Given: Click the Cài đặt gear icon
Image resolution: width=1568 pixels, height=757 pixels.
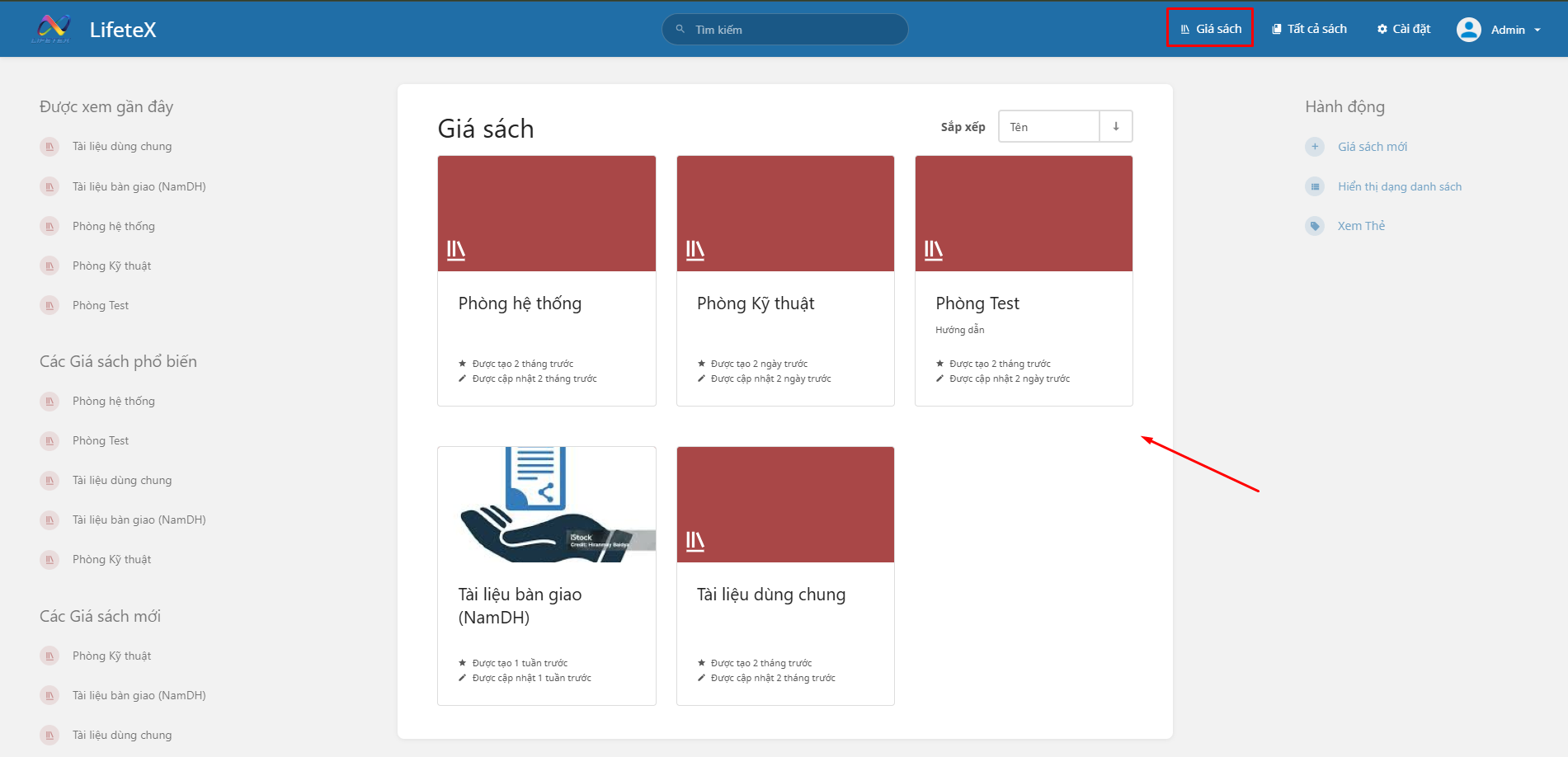Looking at the screenshot, I should [x=1382, y=29].
